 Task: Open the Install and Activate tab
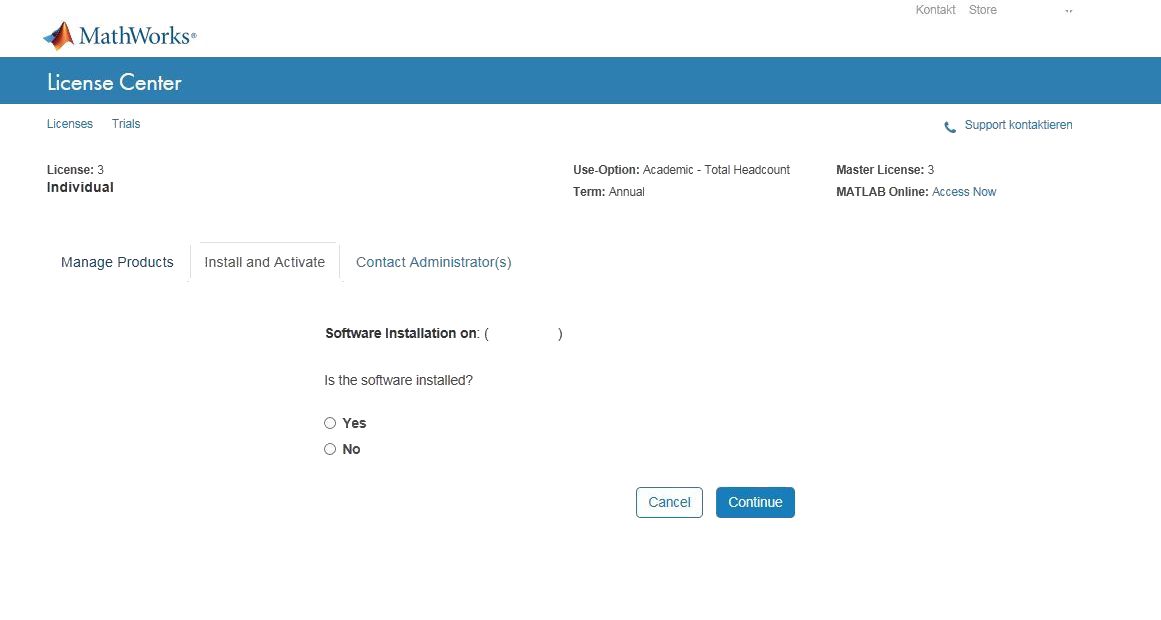264,262
